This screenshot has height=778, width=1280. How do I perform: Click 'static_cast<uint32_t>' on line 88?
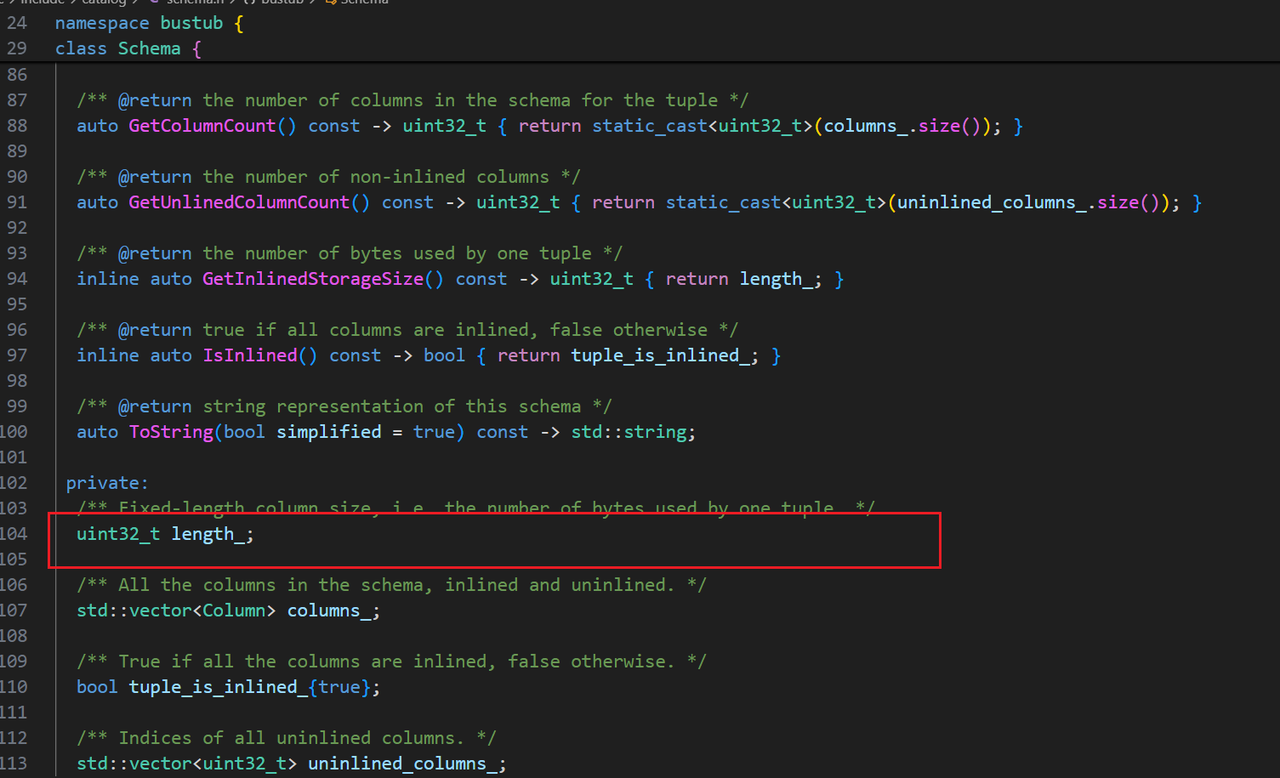click(702, 126)
